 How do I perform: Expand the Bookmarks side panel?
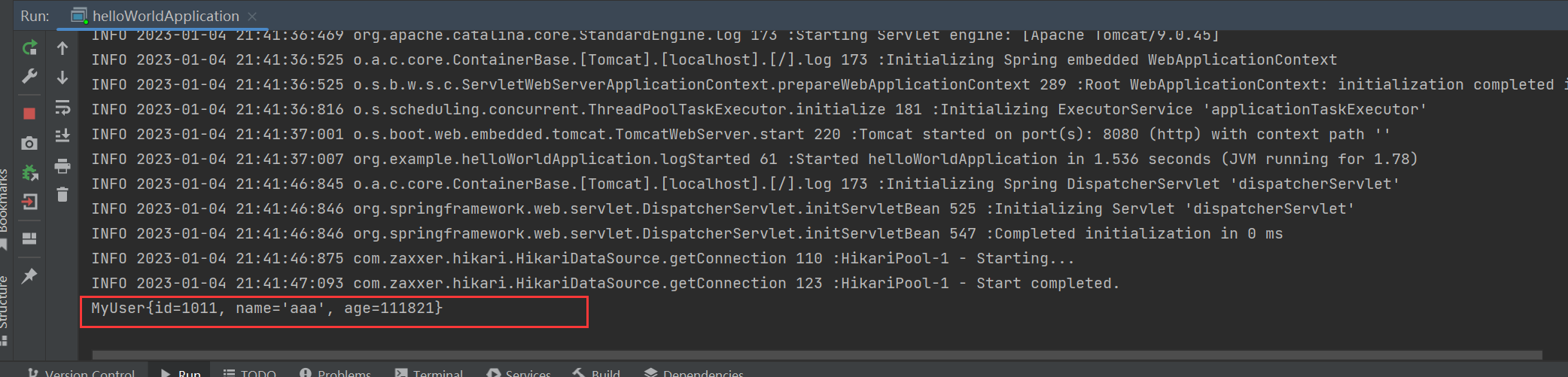pos(4,199)
